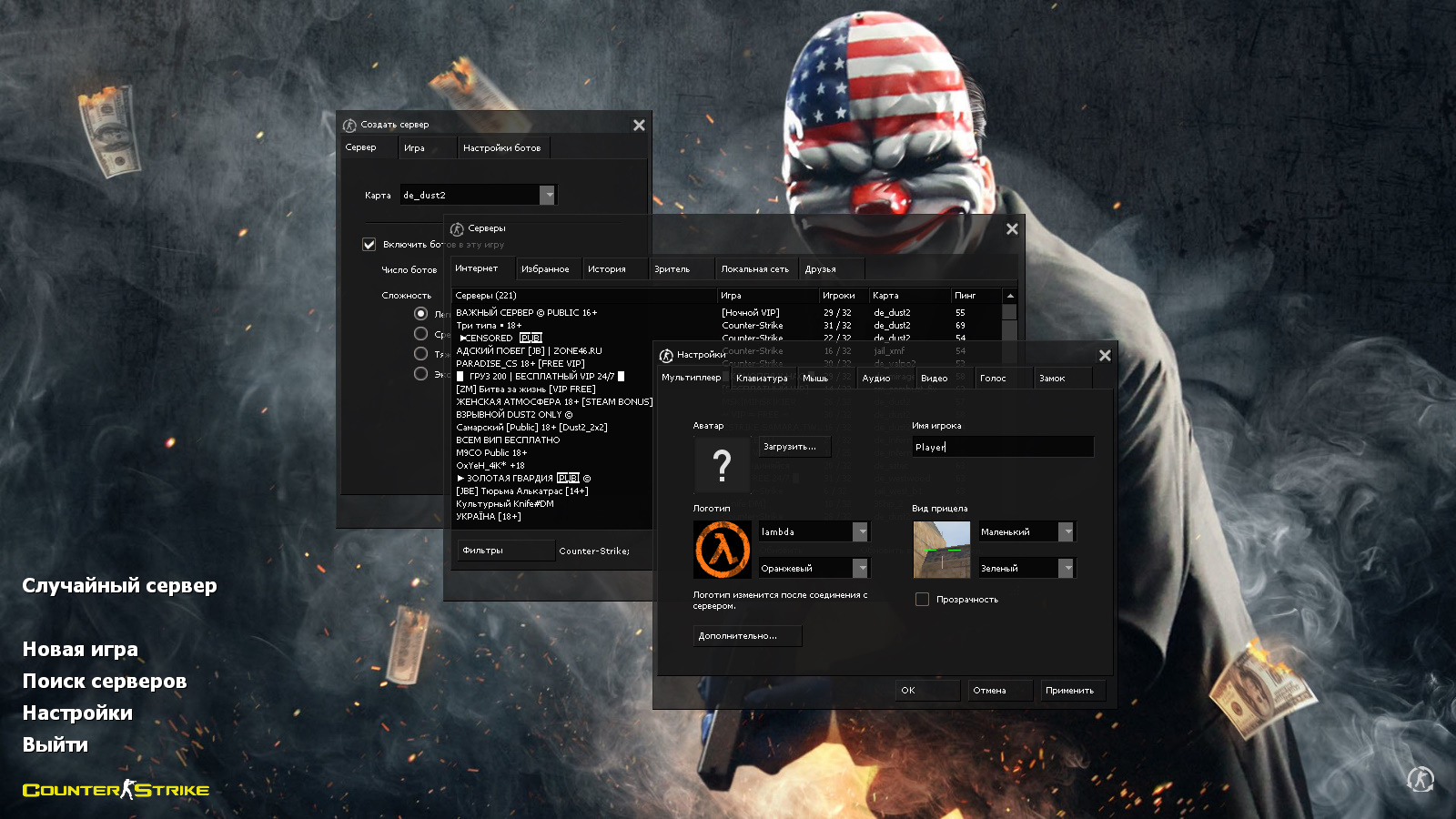The image size is (1456, 819).
Task: Click the question mark avatar placeholder
Action: point(722,465)
